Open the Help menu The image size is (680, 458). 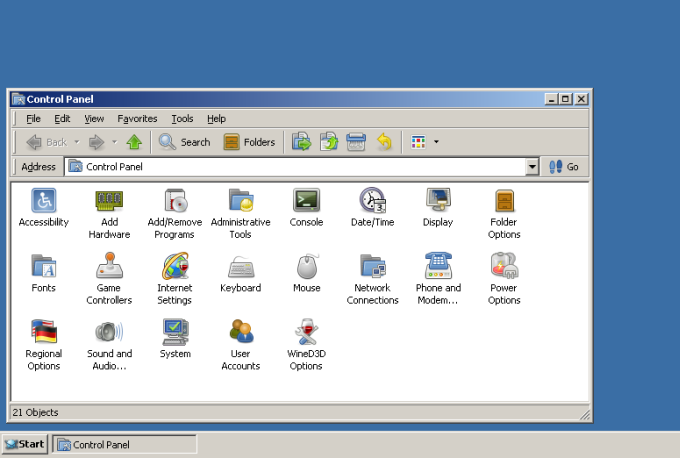[x=216, y=118]
